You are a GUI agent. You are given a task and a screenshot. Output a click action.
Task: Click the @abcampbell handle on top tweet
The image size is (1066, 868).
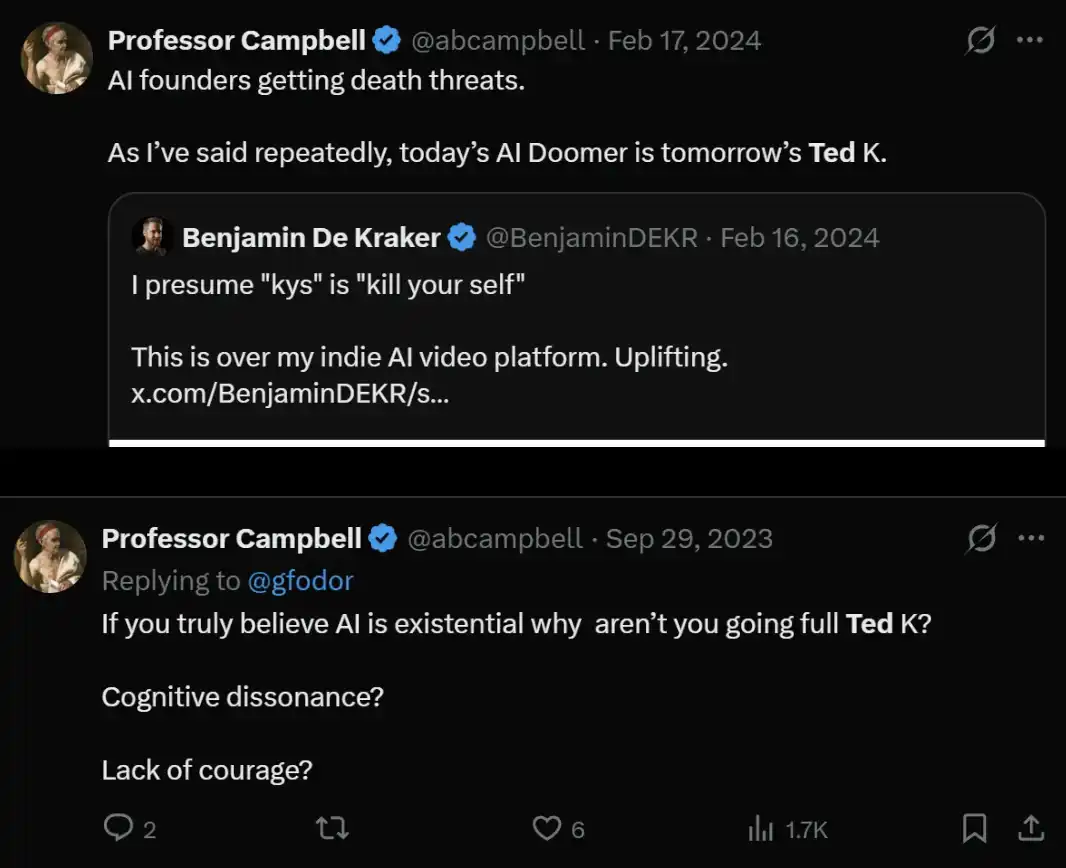(x=498, y=40)
